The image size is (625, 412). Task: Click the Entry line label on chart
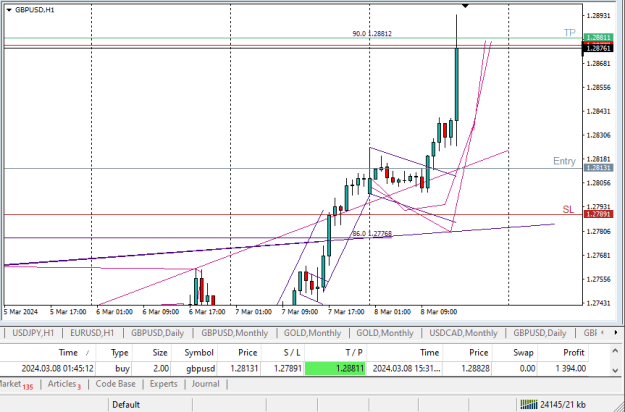(564, 161)
